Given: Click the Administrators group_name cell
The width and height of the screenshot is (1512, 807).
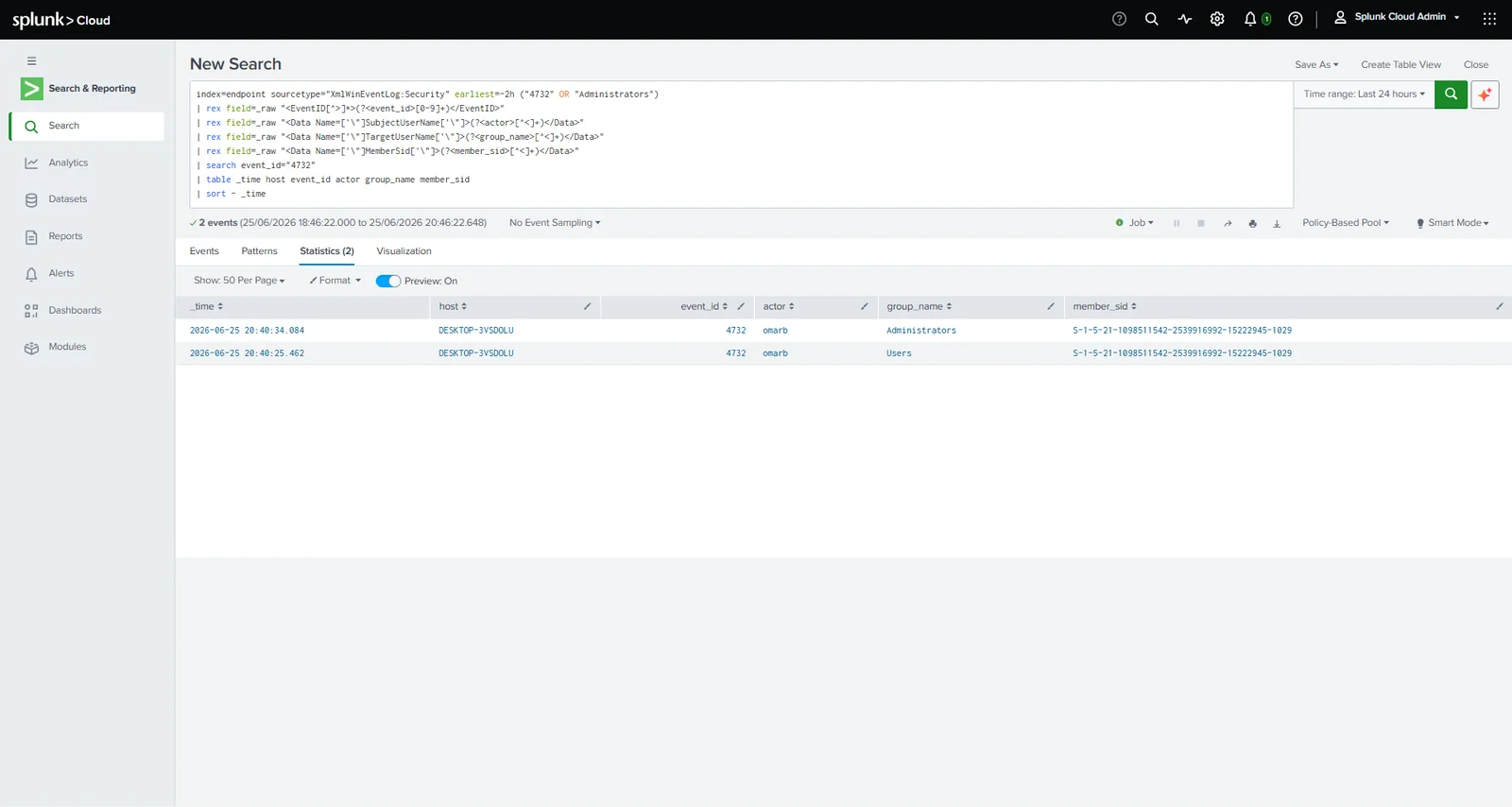Looking at the screenshot, I should (921, 331).
